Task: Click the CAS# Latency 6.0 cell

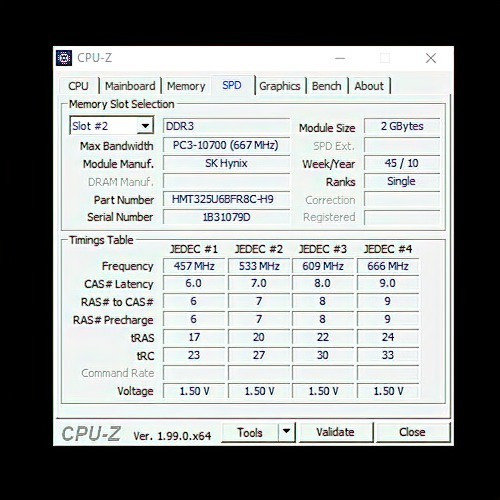Action: pyautogui.click(x=194, y=283)
